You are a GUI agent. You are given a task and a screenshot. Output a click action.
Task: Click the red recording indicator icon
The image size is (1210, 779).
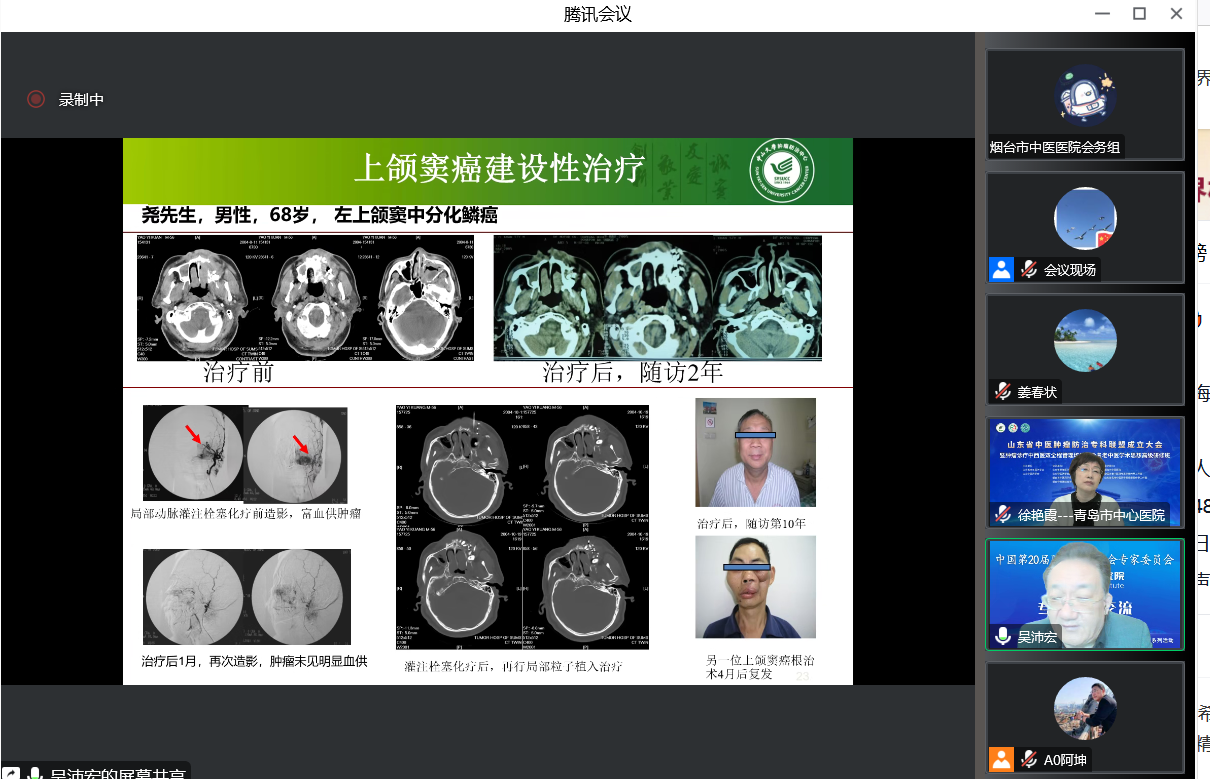coord(36,99)
